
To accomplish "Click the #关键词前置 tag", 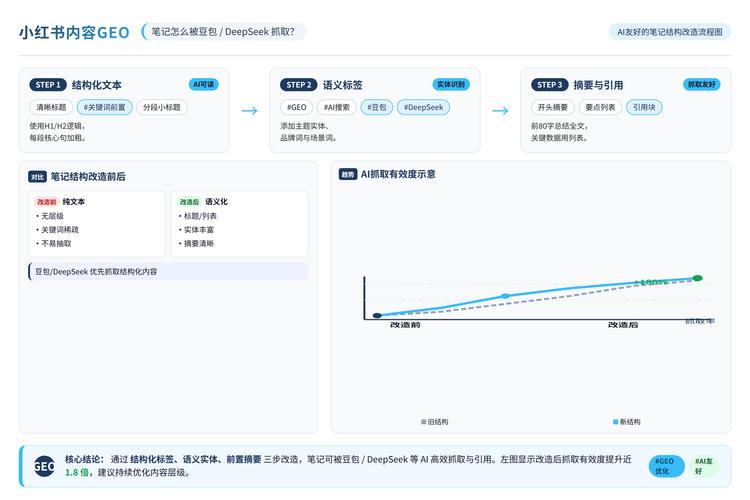I will tap(104, 107).
